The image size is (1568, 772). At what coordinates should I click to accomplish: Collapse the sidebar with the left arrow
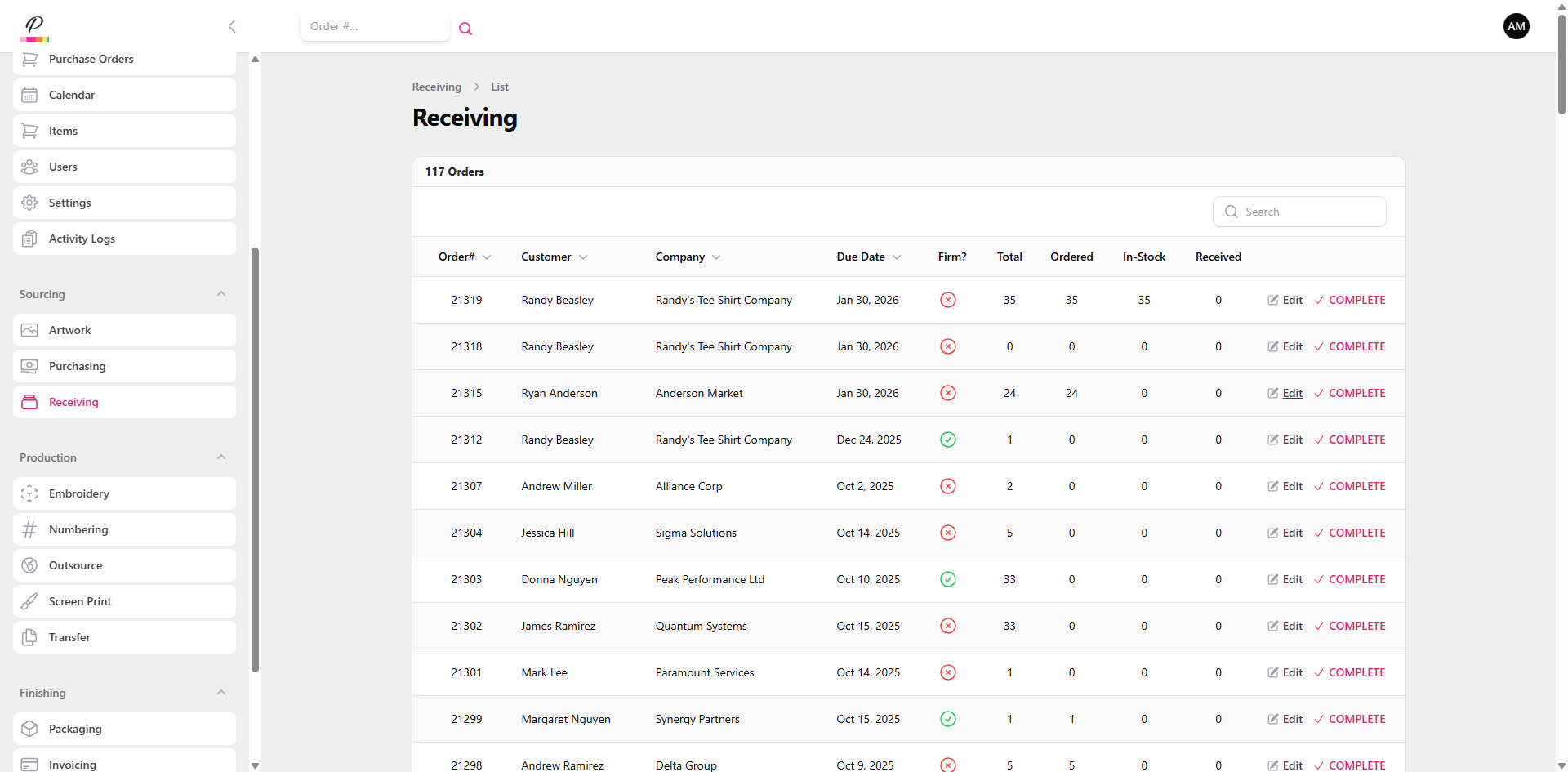click(x=232, y=26)
